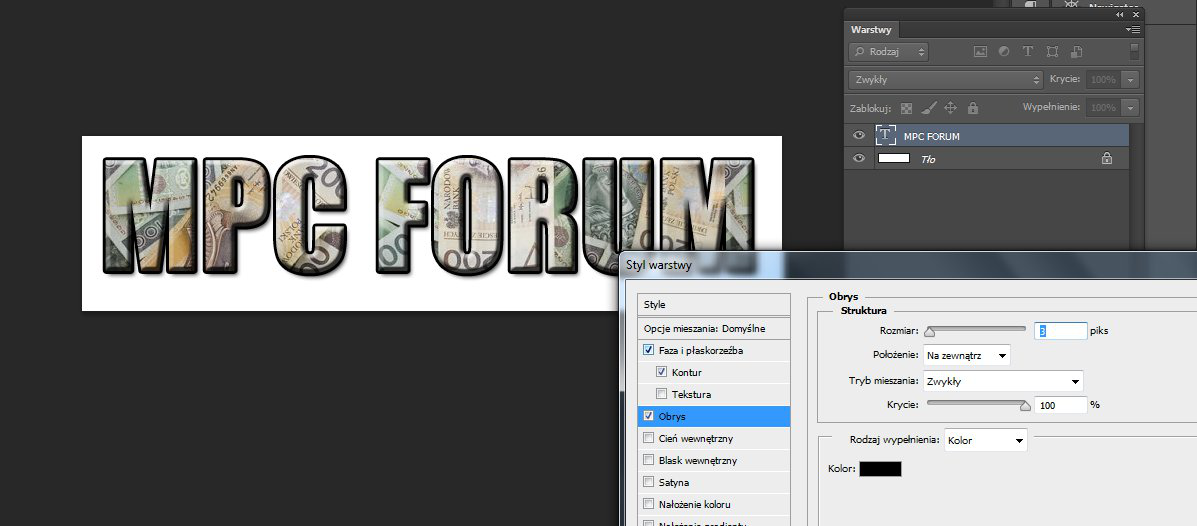Open Tryb mieszania dropdown in Obrys

coord(1003,381)
